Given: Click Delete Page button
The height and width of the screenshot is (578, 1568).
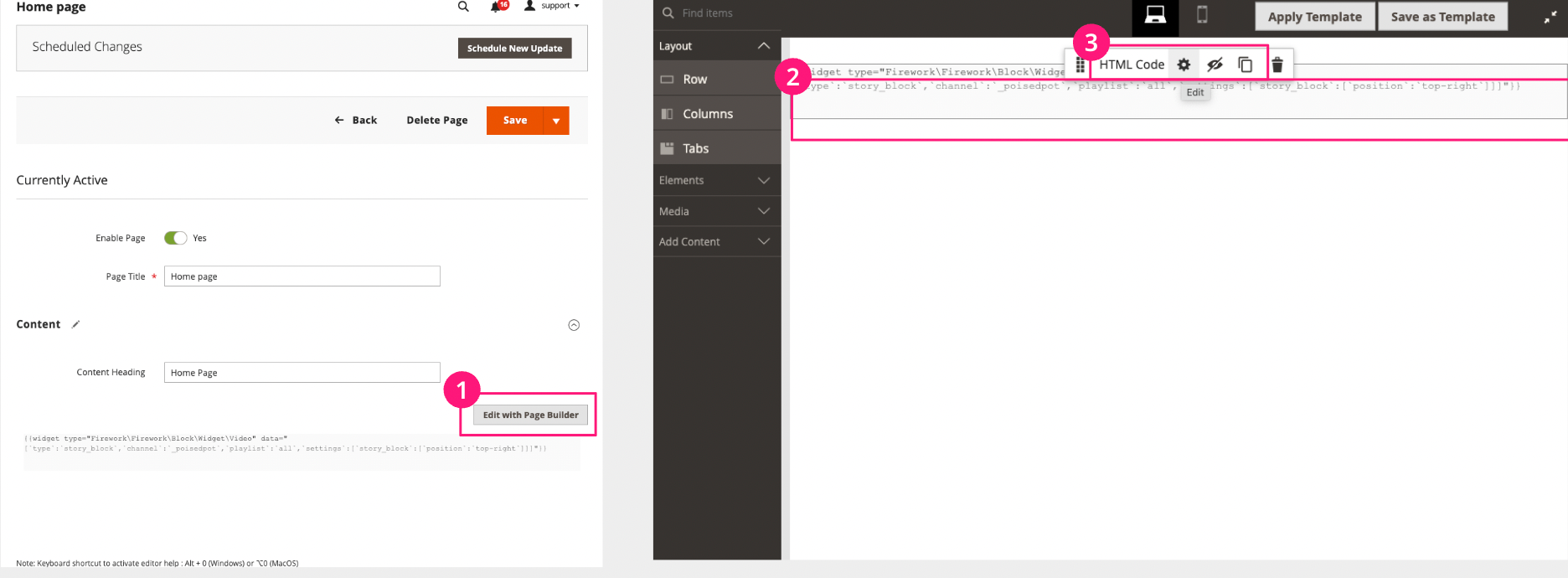Looking at the screenshot, I should point(437,121).
